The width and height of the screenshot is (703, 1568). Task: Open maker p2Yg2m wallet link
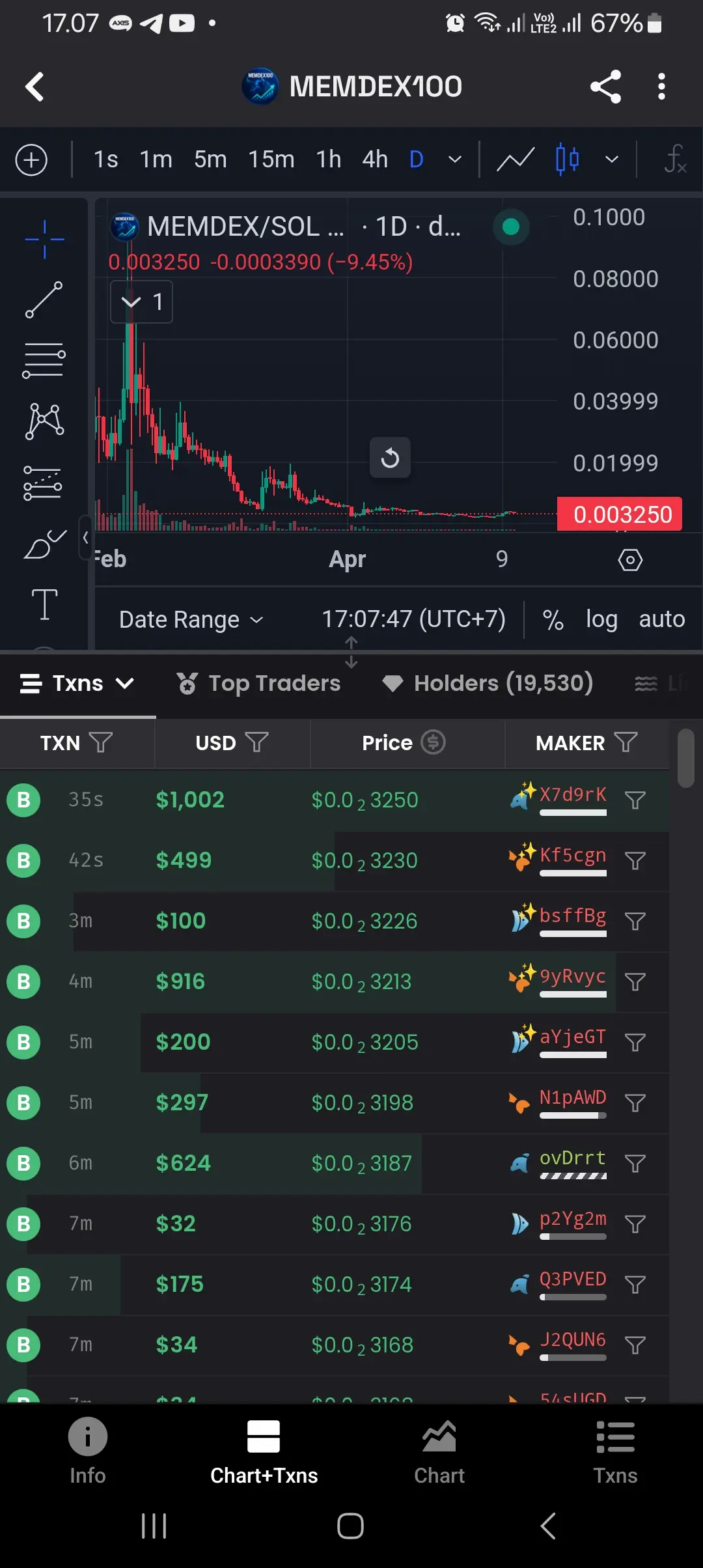573,1218
